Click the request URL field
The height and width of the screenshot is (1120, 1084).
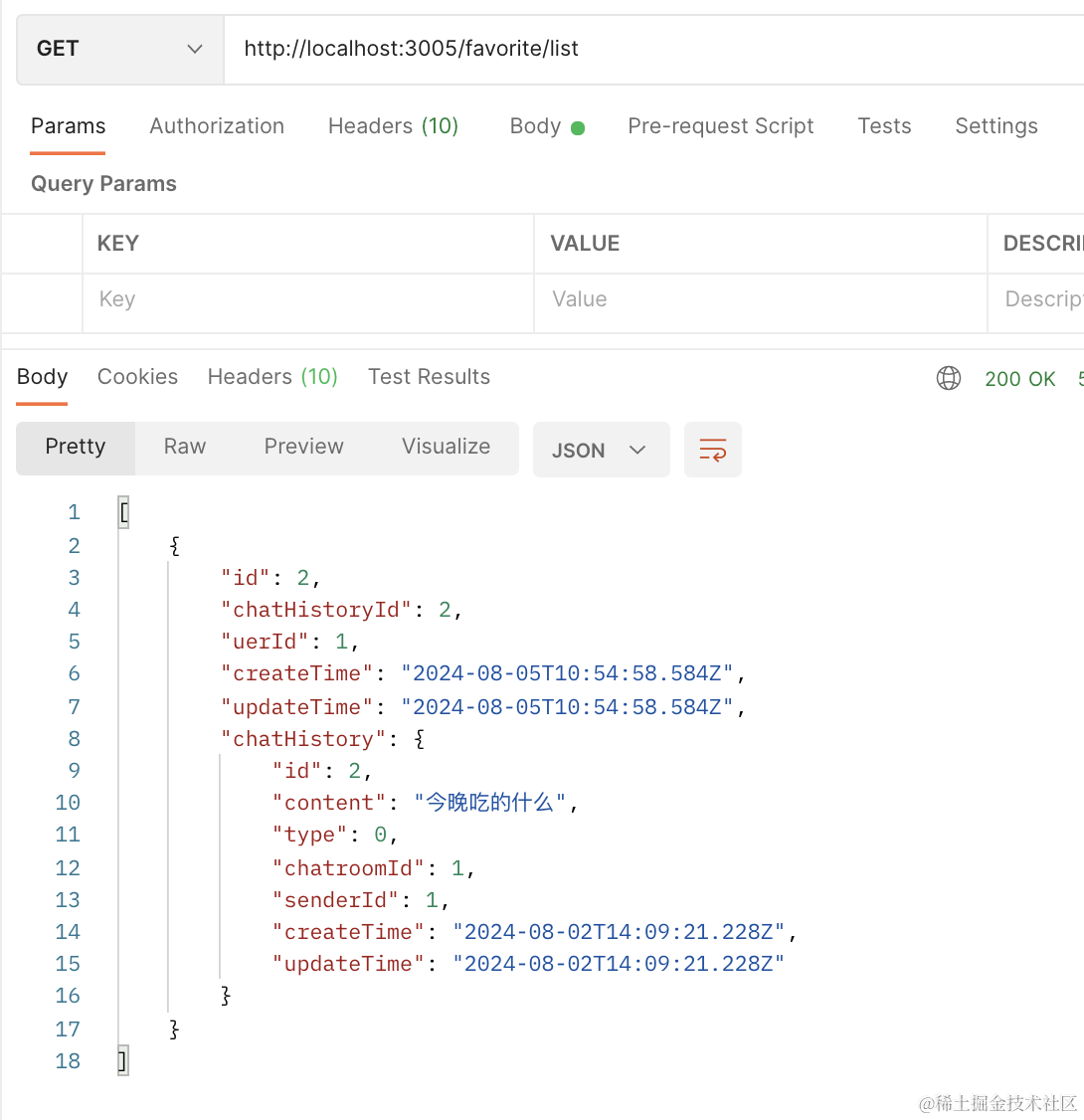click(646, 49)
